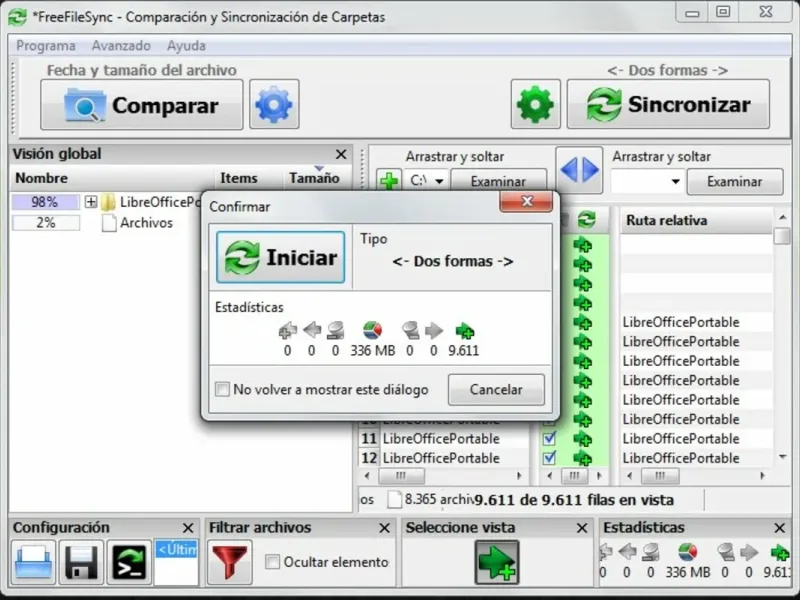Click the right Examinar button

point(734,182)
